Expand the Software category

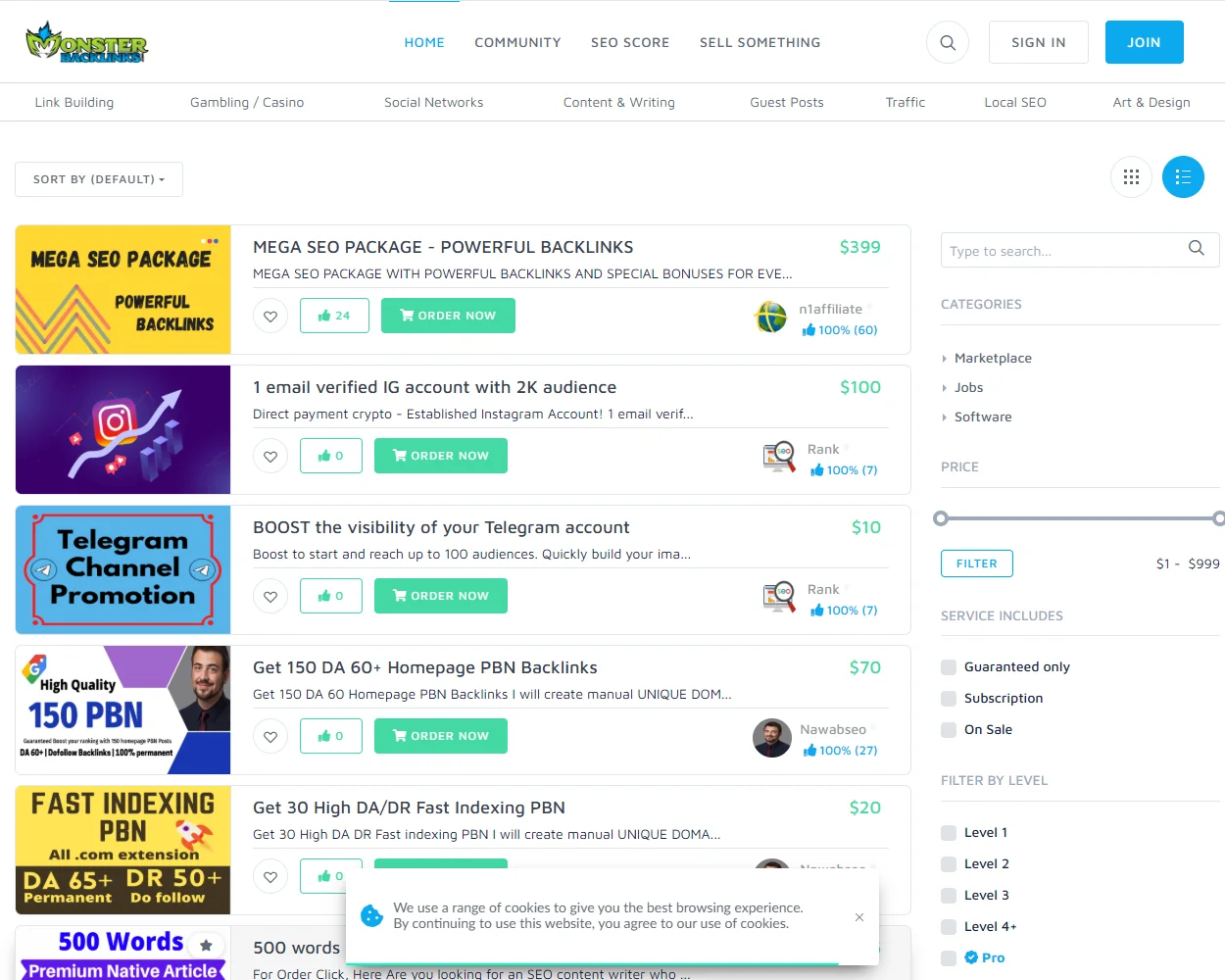pos(984,416)
